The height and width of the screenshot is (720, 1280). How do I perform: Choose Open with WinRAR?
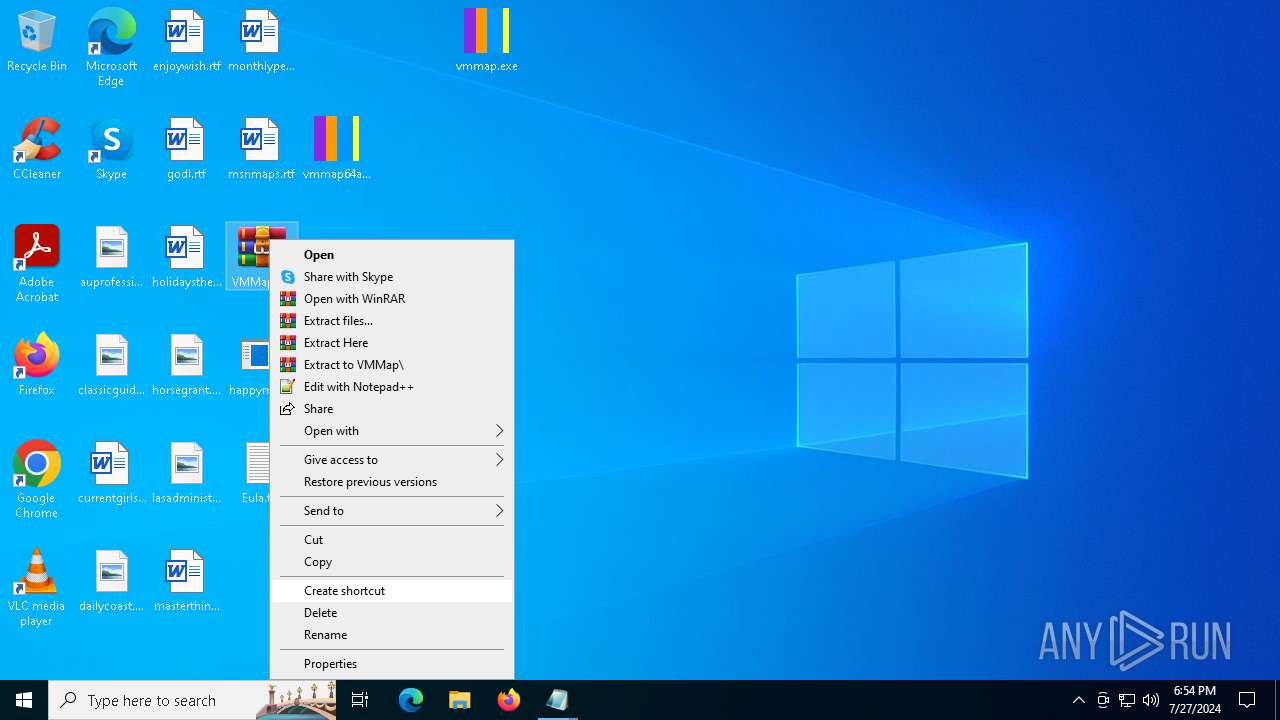coord(392,299)
